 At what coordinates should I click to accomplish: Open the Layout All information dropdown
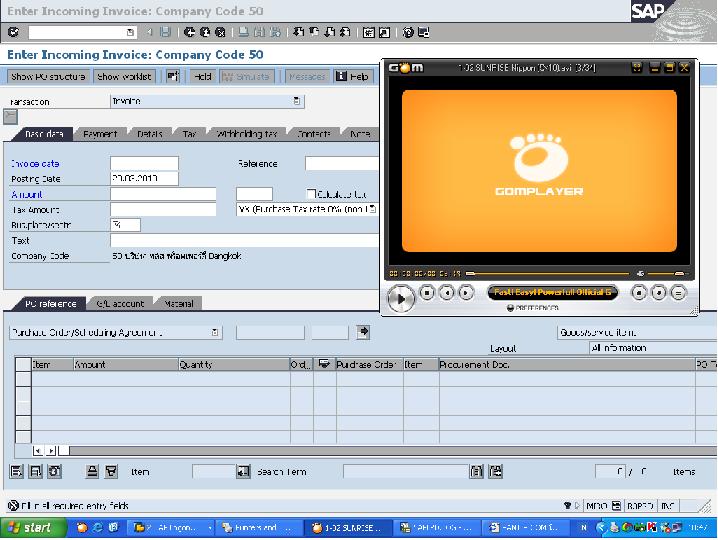point(653,348)
